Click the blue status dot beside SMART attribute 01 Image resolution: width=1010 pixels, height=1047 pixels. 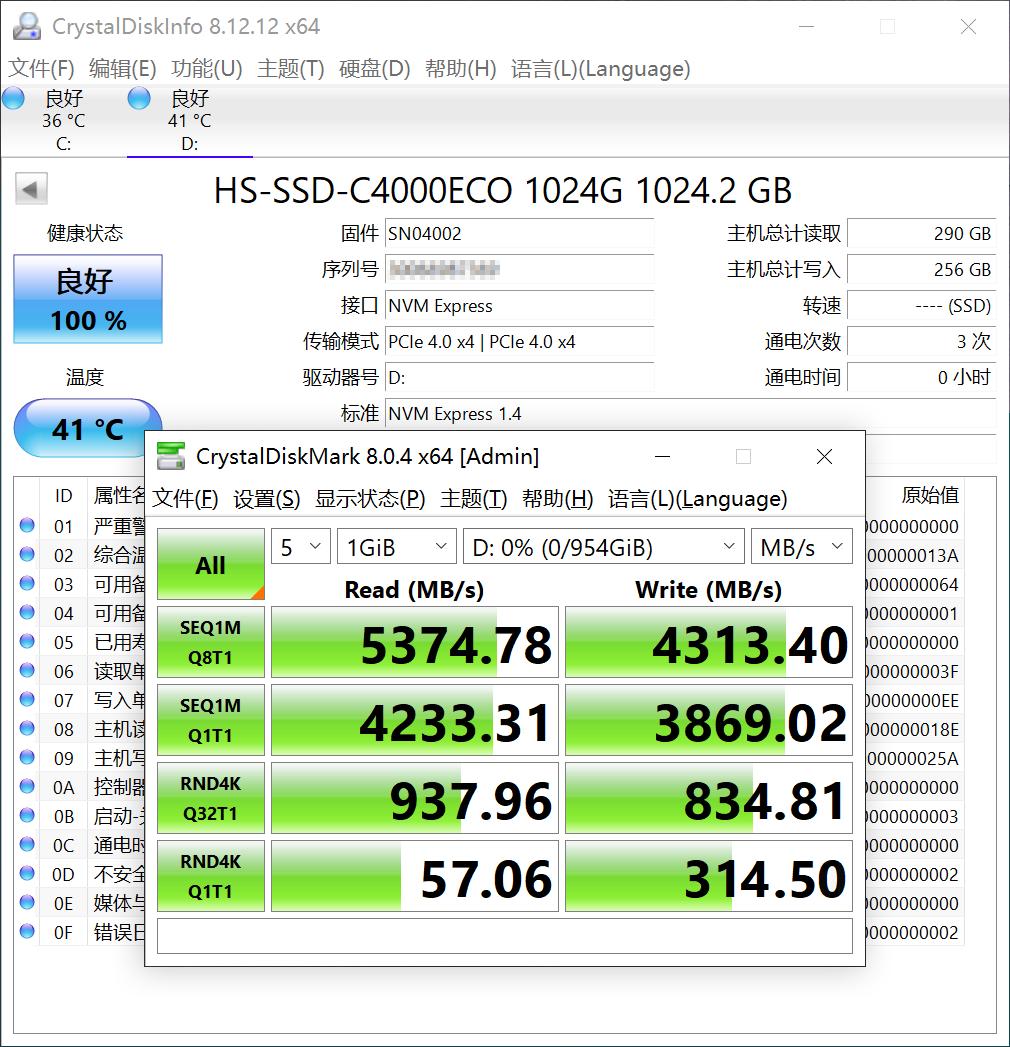(x=27, y=526)
